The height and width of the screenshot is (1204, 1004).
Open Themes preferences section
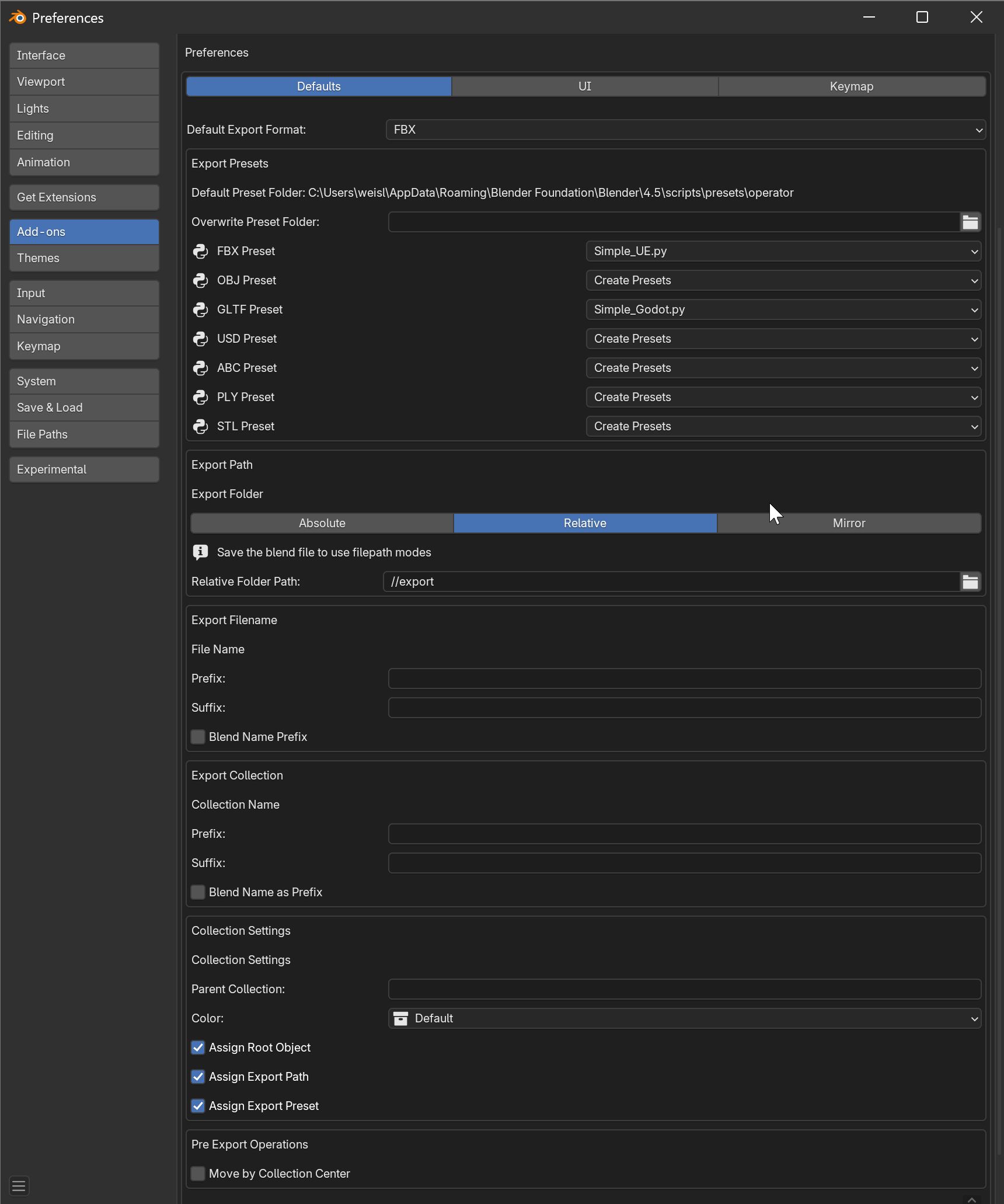[84, 258]
